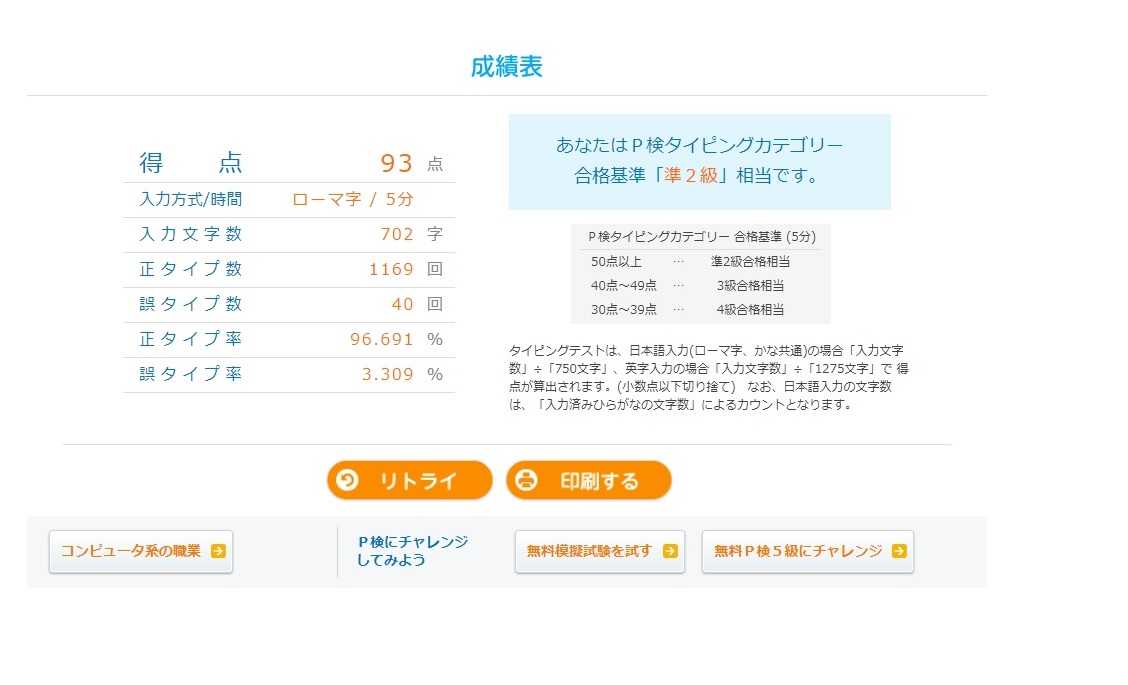Click the 正タイプ数 value 1169

pyautogui.click(x=391, y=269)
